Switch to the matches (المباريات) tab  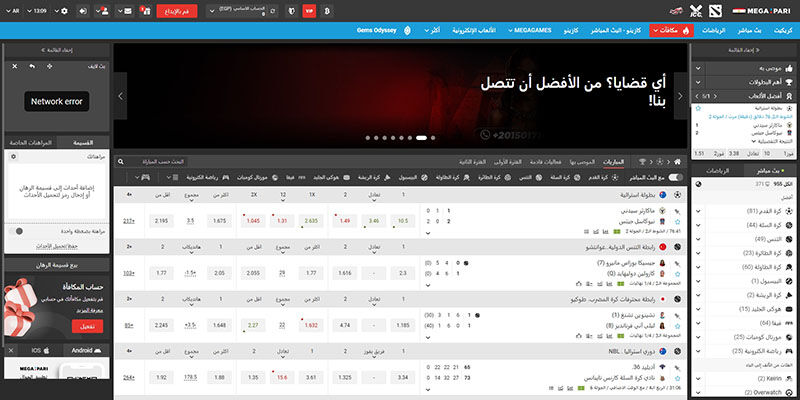point(613,162)
